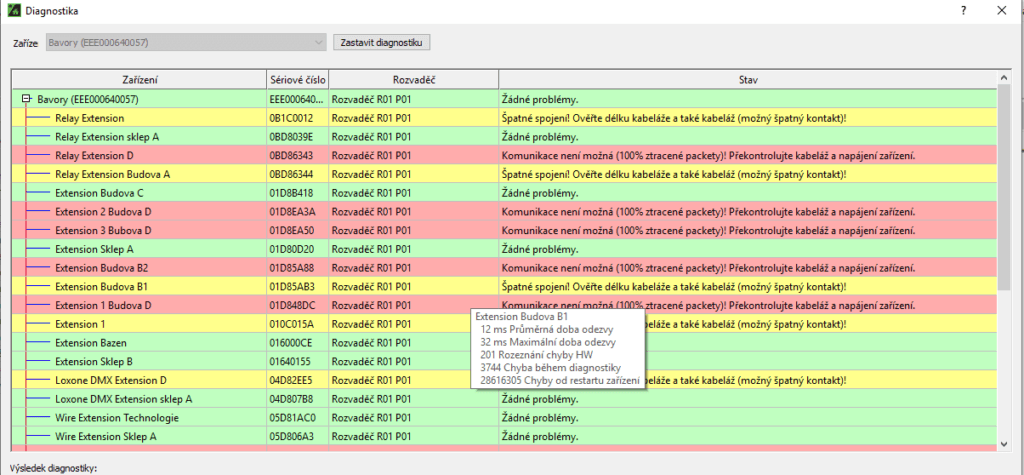The width and height of the screenshot is (1024, 475).
Task: Click serial number 01640155
Action: point(291,361)
